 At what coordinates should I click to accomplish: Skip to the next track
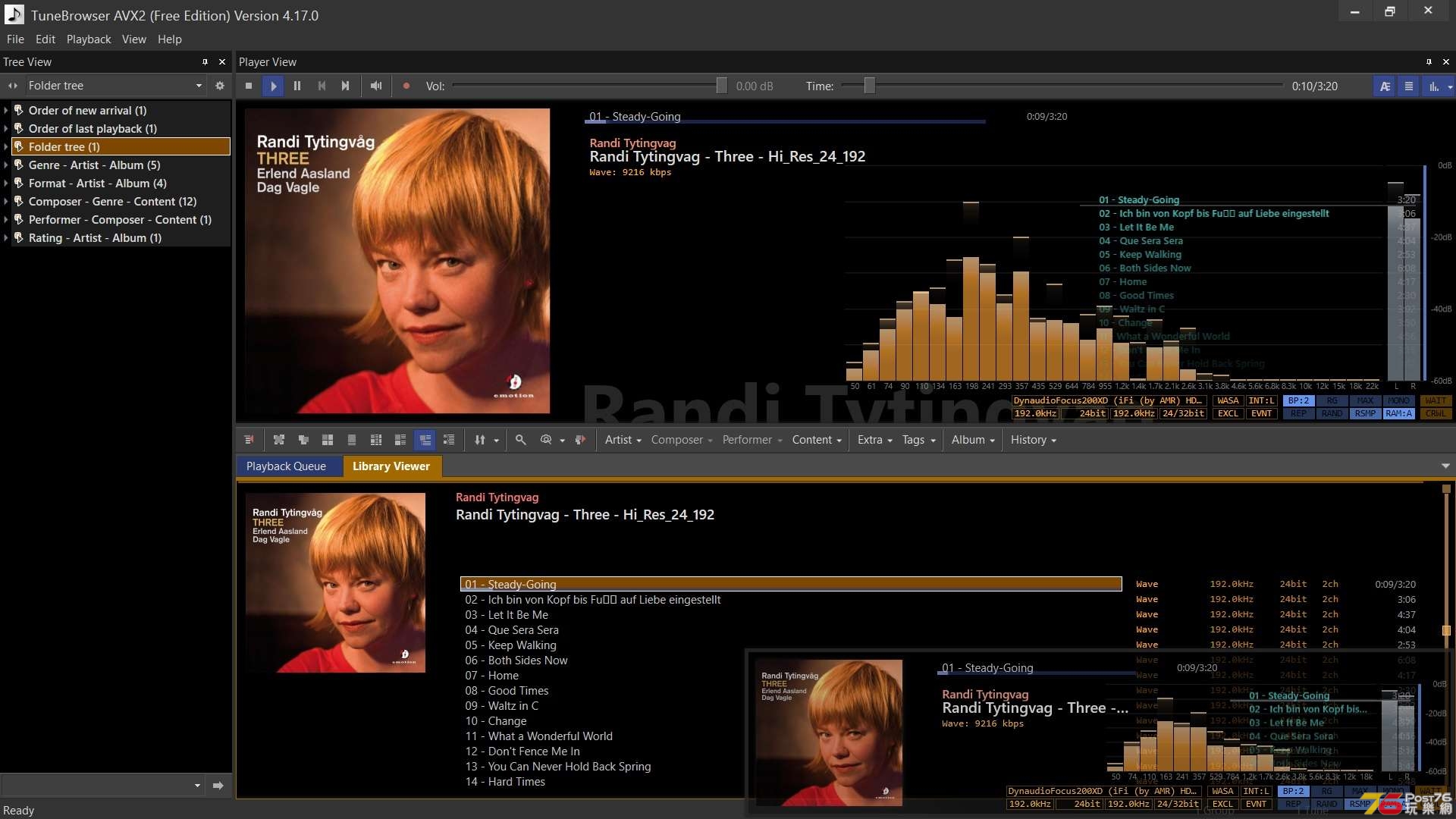coord(346,86)
